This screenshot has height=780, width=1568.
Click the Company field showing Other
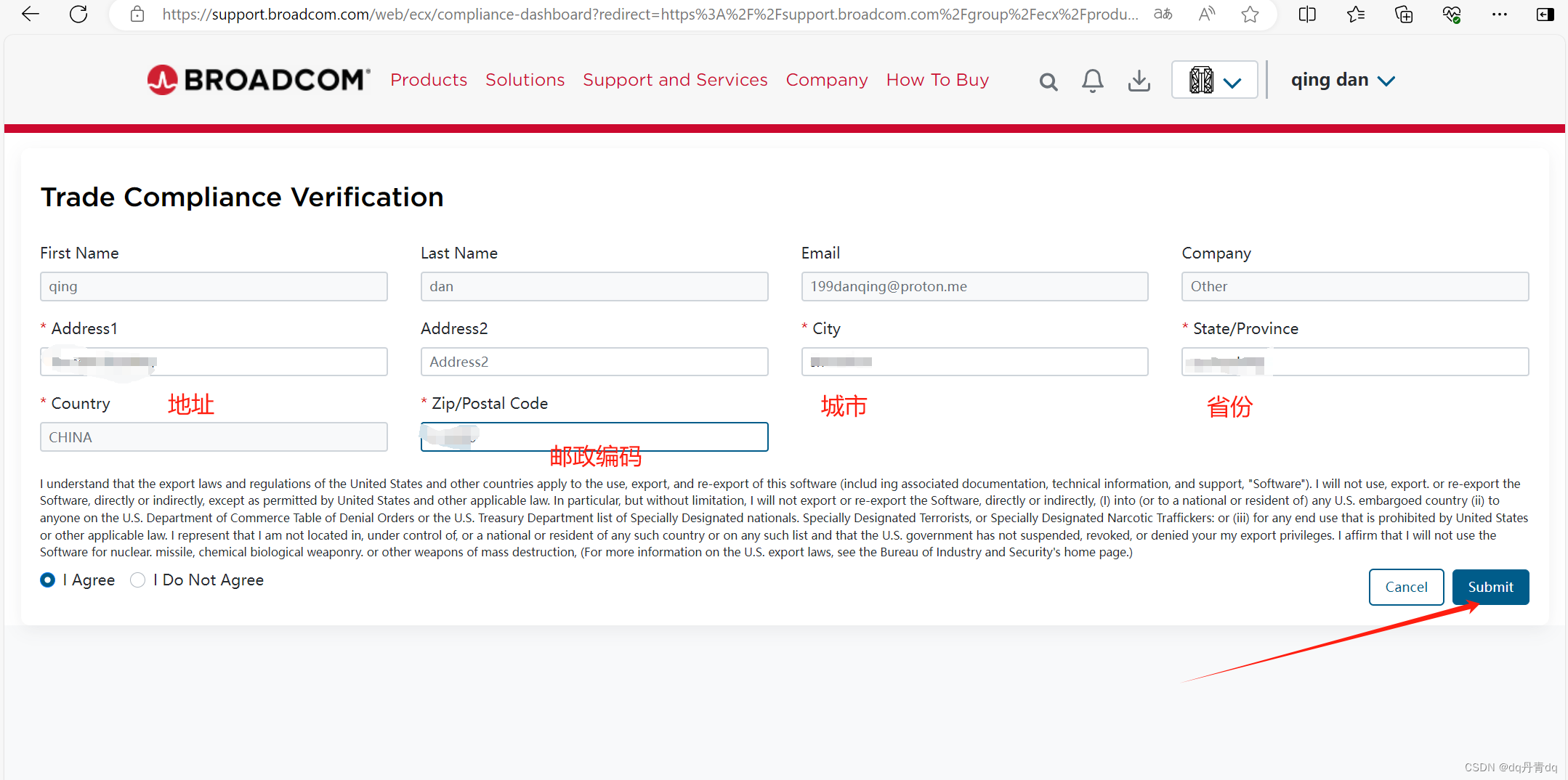point(1355,286)
